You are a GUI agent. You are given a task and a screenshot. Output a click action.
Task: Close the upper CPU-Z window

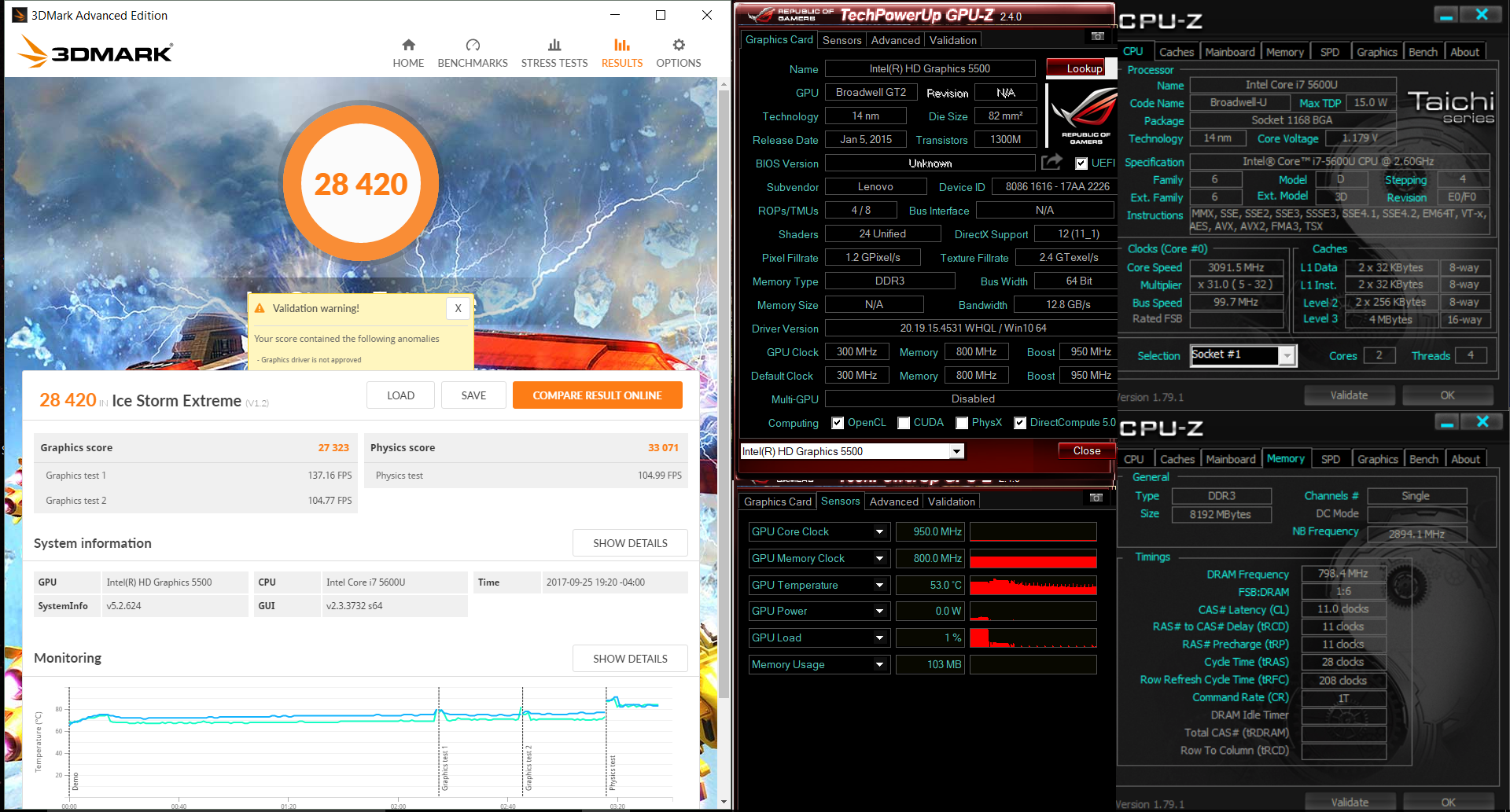coord(1482,15)
